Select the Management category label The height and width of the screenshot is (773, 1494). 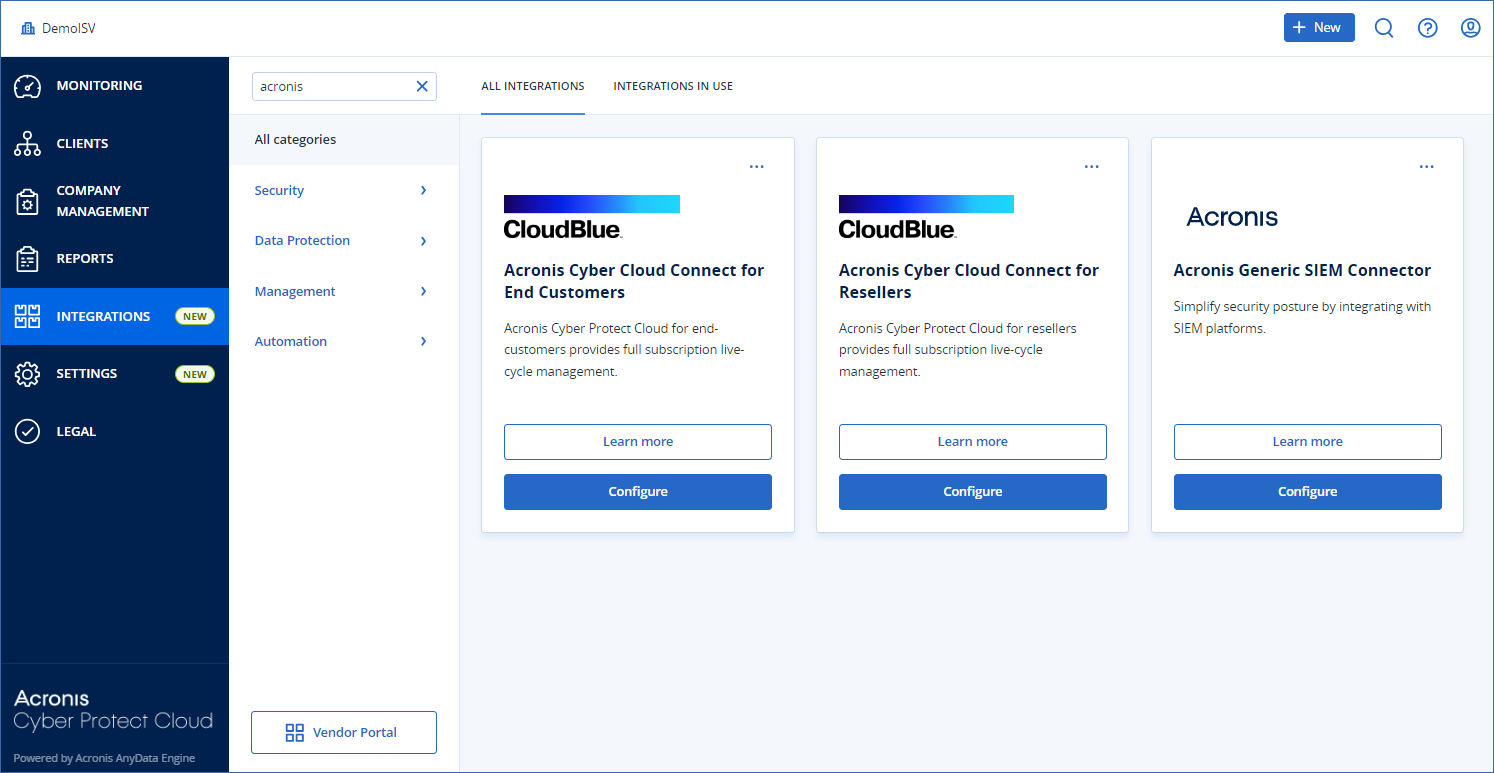point(295,292)
